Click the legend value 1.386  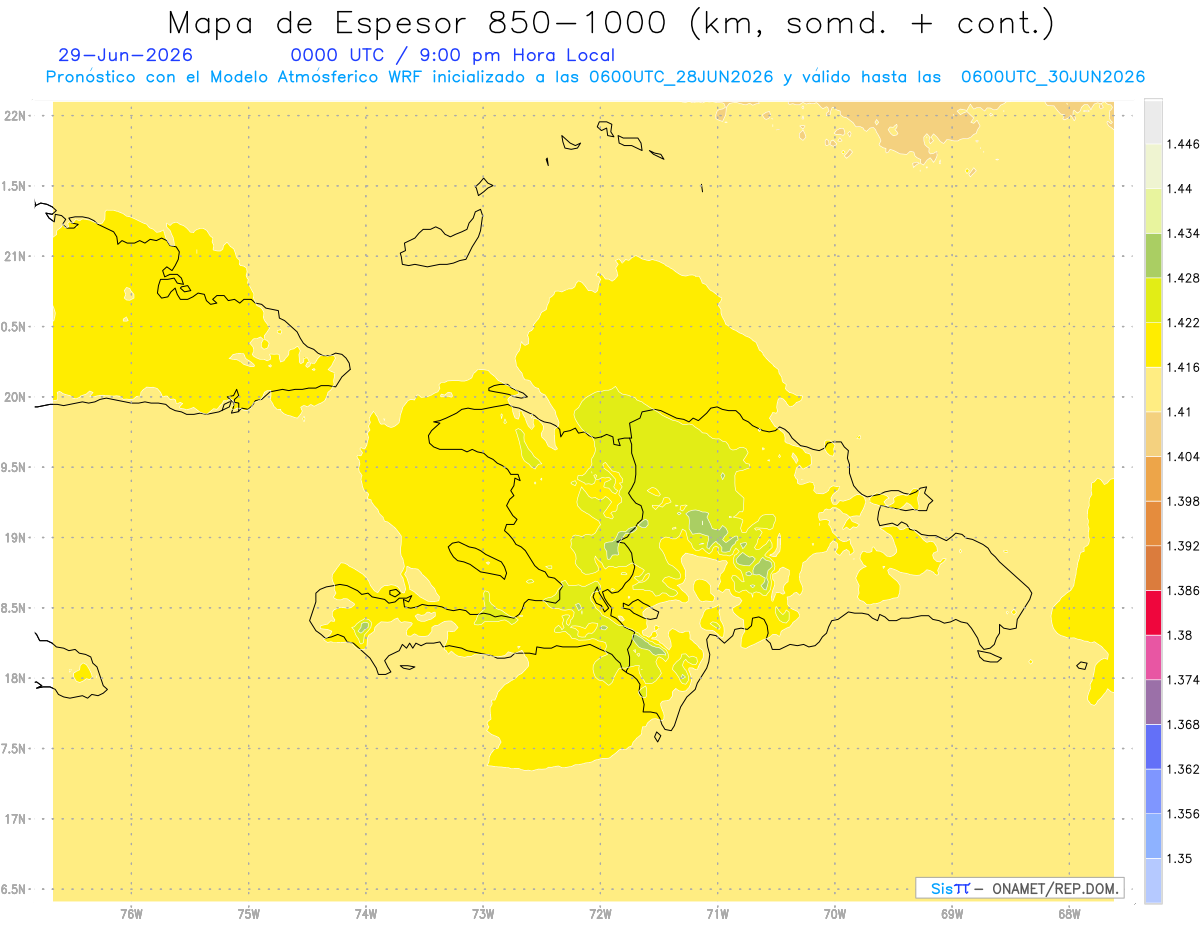[x=1182, y=590]
